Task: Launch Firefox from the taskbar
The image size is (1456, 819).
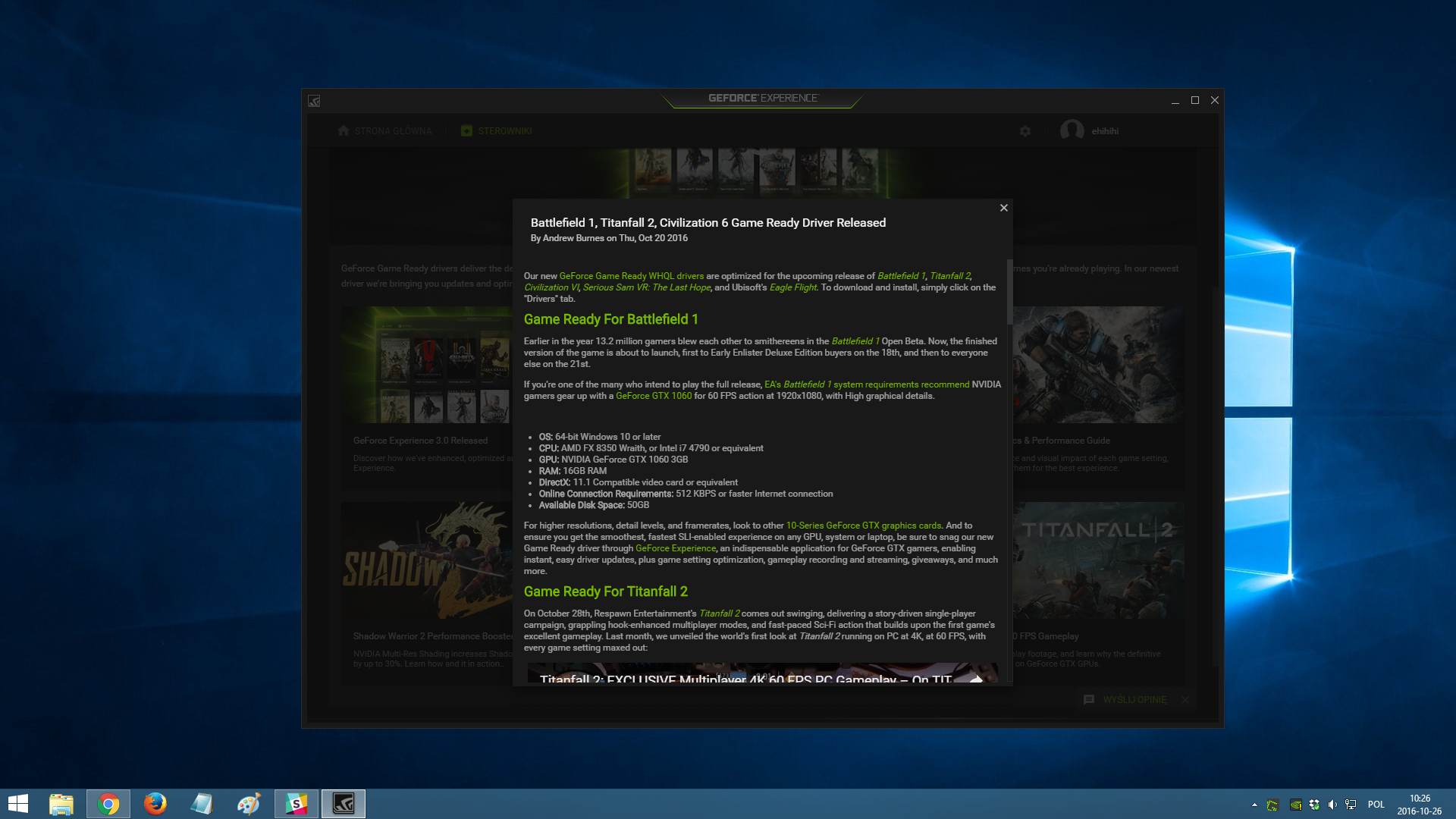Action: [155, 804]
